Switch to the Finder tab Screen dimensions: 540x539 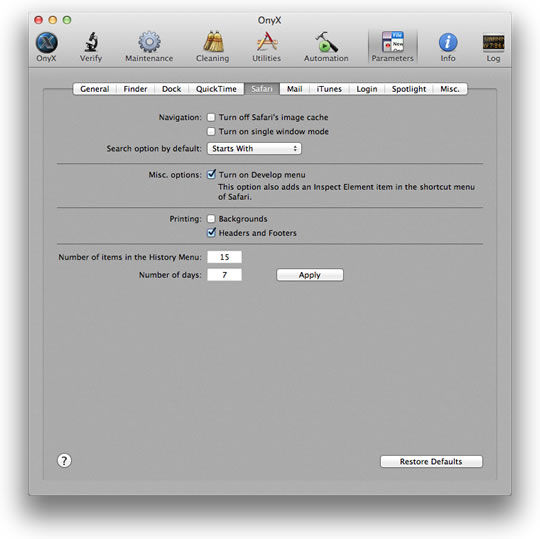(x=135, y=89)
